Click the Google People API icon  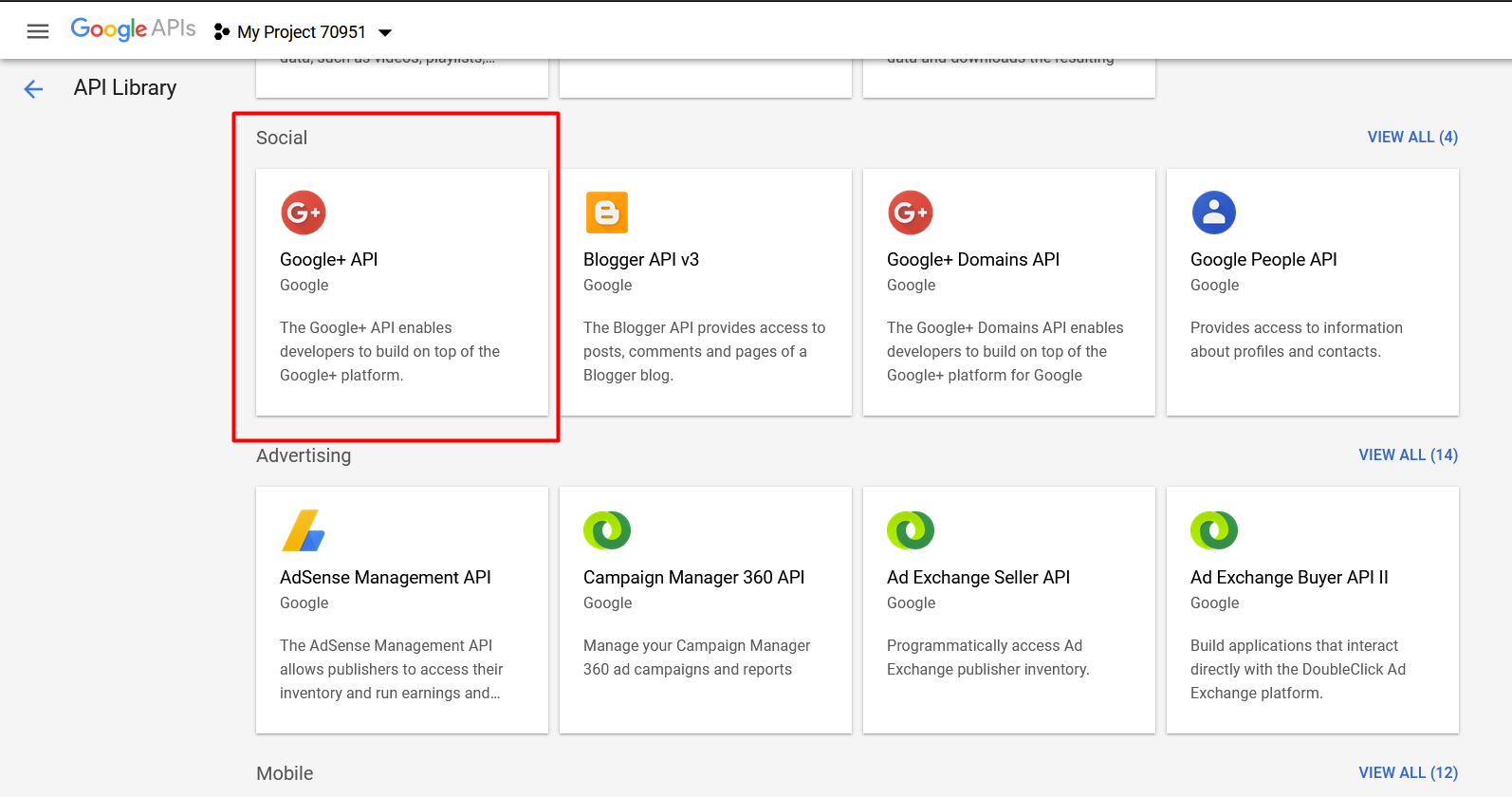pyautogui.click(x=1214, y=213)
